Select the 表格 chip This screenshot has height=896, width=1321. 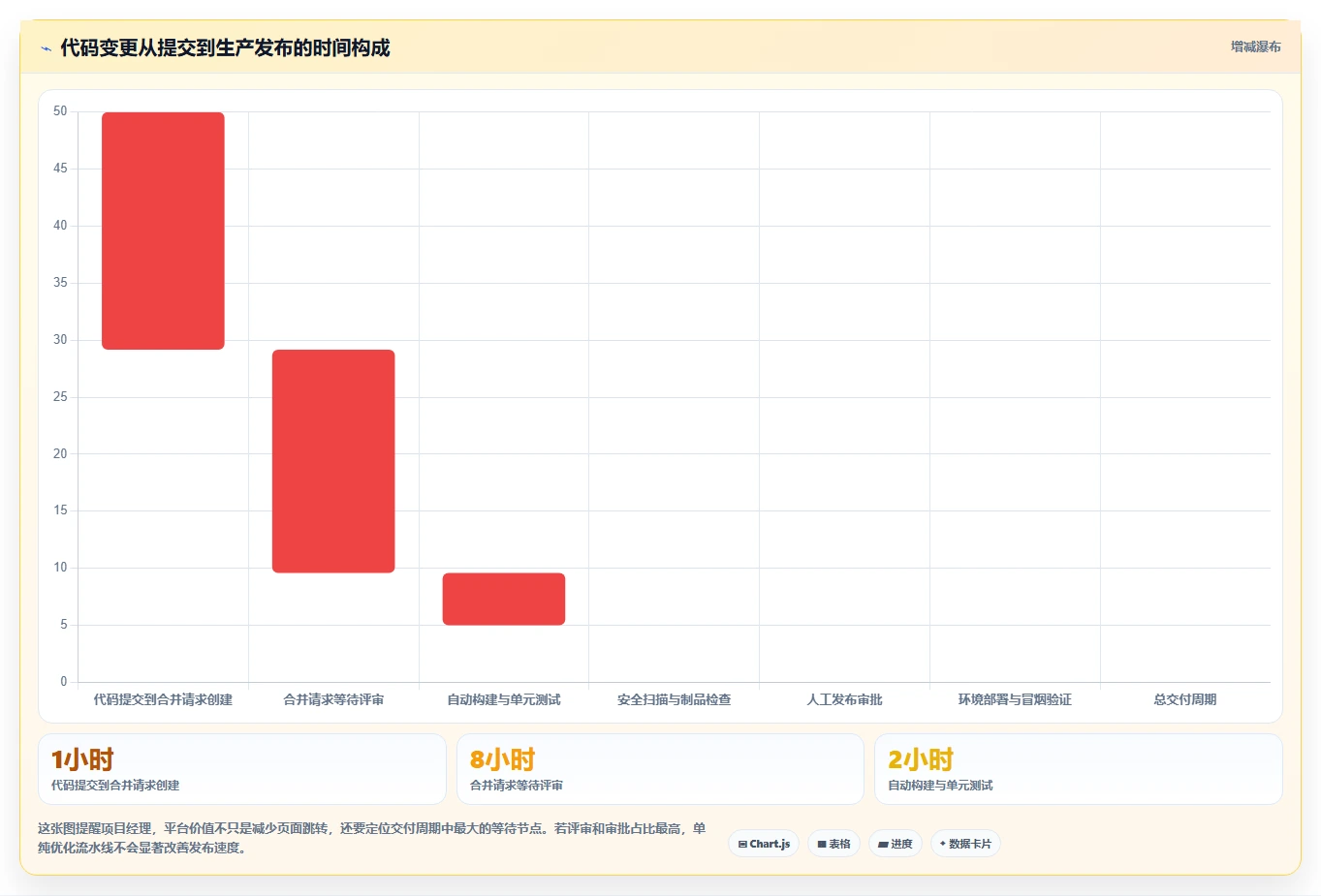tap(833, 844)
